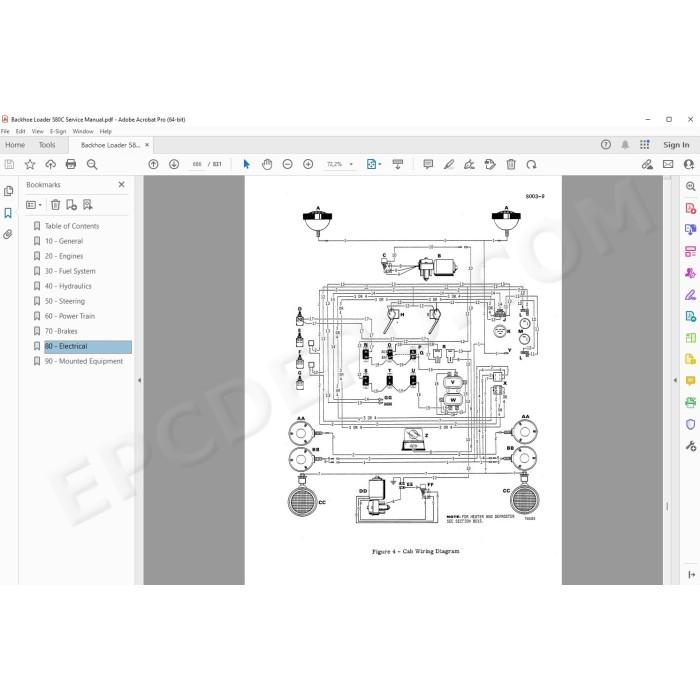This screenshot has height=700, width=700.
Task: Open the Window menu
Action: tap(83, 131)
